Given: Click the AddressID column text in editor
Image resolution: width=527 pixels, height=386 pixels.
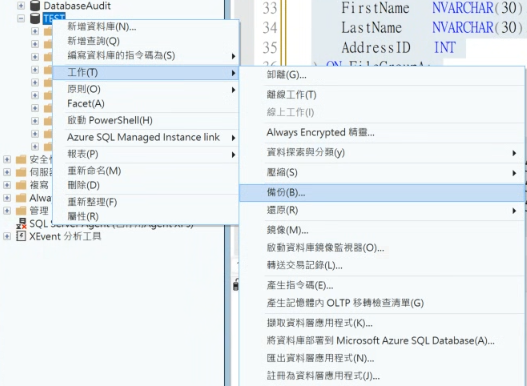Looking at the screenshot, I should [x=376, y=47].
